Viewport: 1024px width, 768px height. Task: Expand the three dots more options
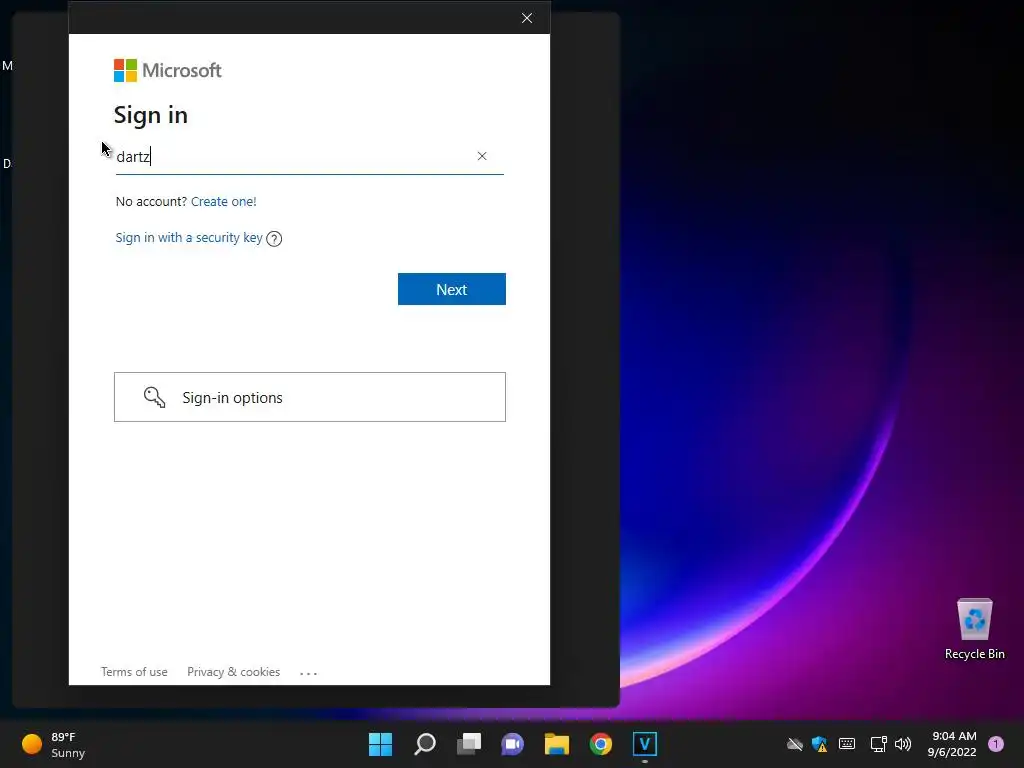(x=308, y=673)
